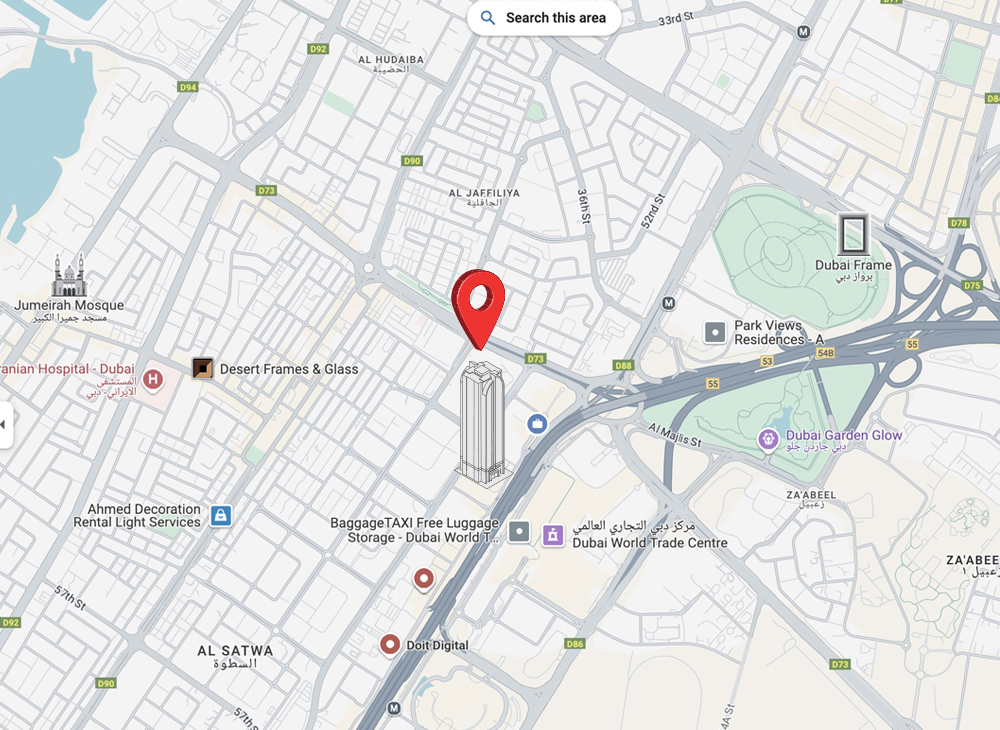The width and height of the screenshot is (1000, 730).
Task: Expand the collapsed side panel arrow
Action: click(4, 424)
